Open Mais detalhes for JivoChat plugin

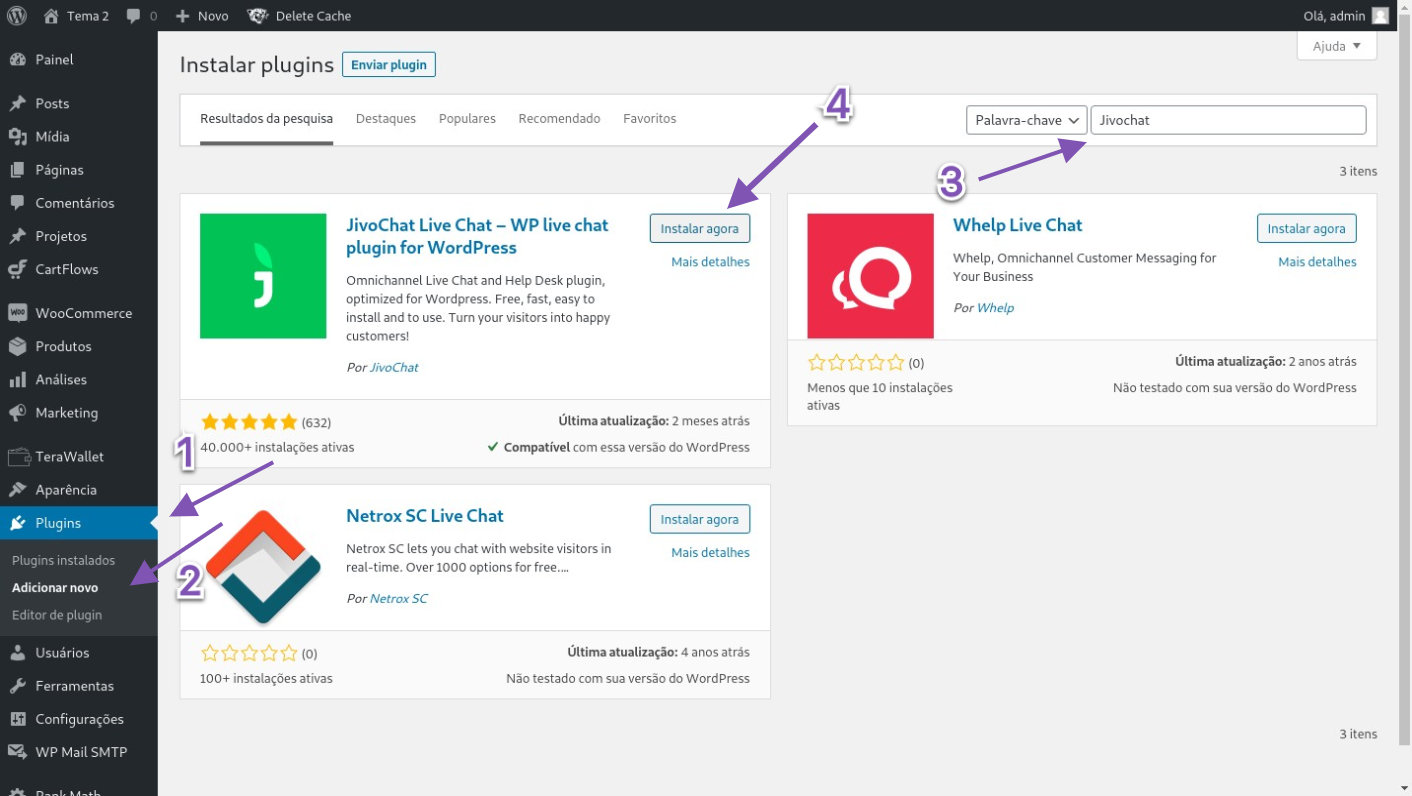pyautogui.click(x=711, y=262)
